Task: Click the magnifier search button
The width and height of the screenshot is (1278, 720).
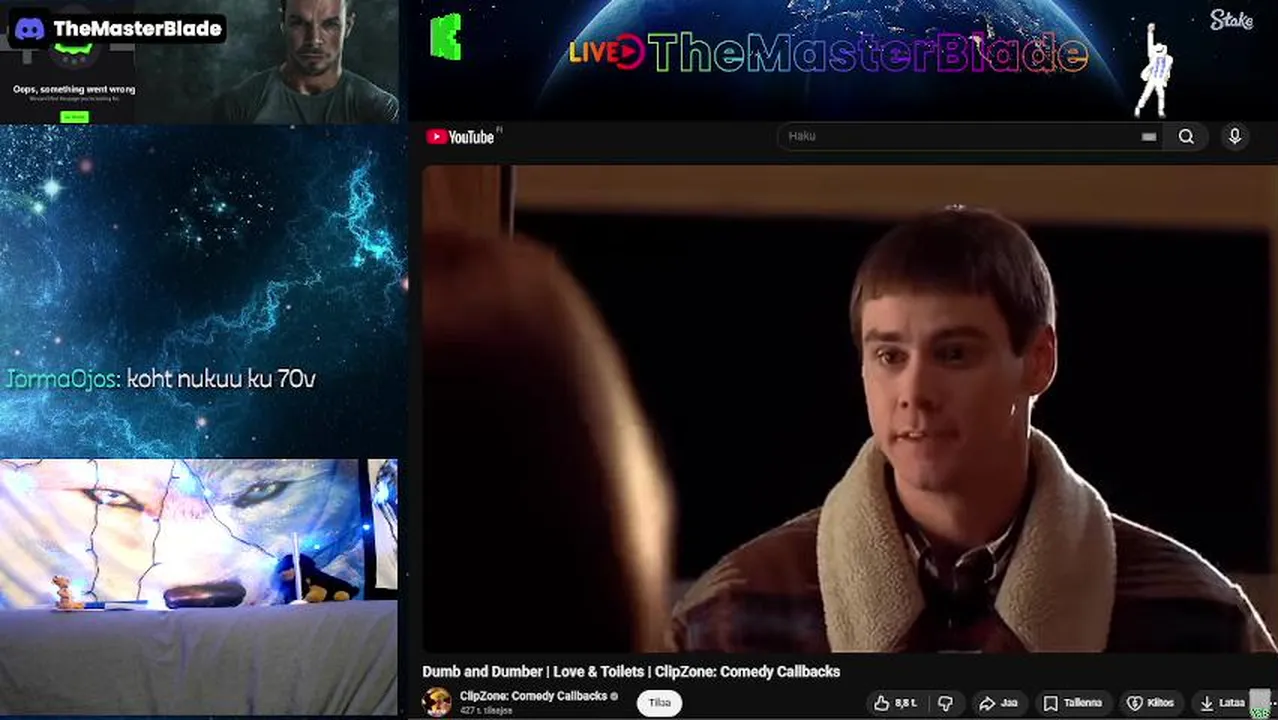Action: (1186, 137)
